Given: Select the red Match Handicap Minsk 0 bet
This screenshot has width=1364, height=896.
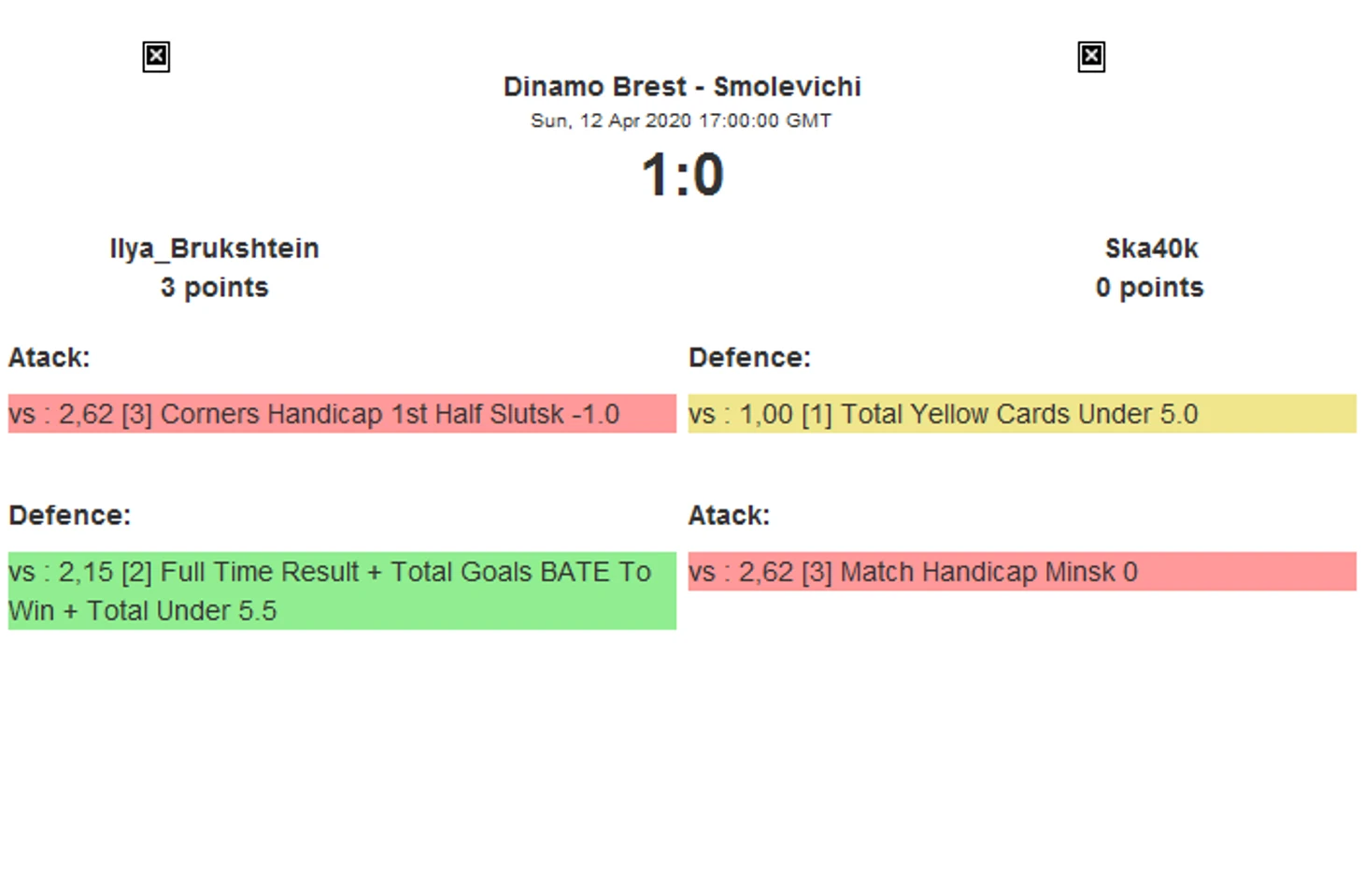Looking at the screenshot, I should click(x=1022, y=572).
